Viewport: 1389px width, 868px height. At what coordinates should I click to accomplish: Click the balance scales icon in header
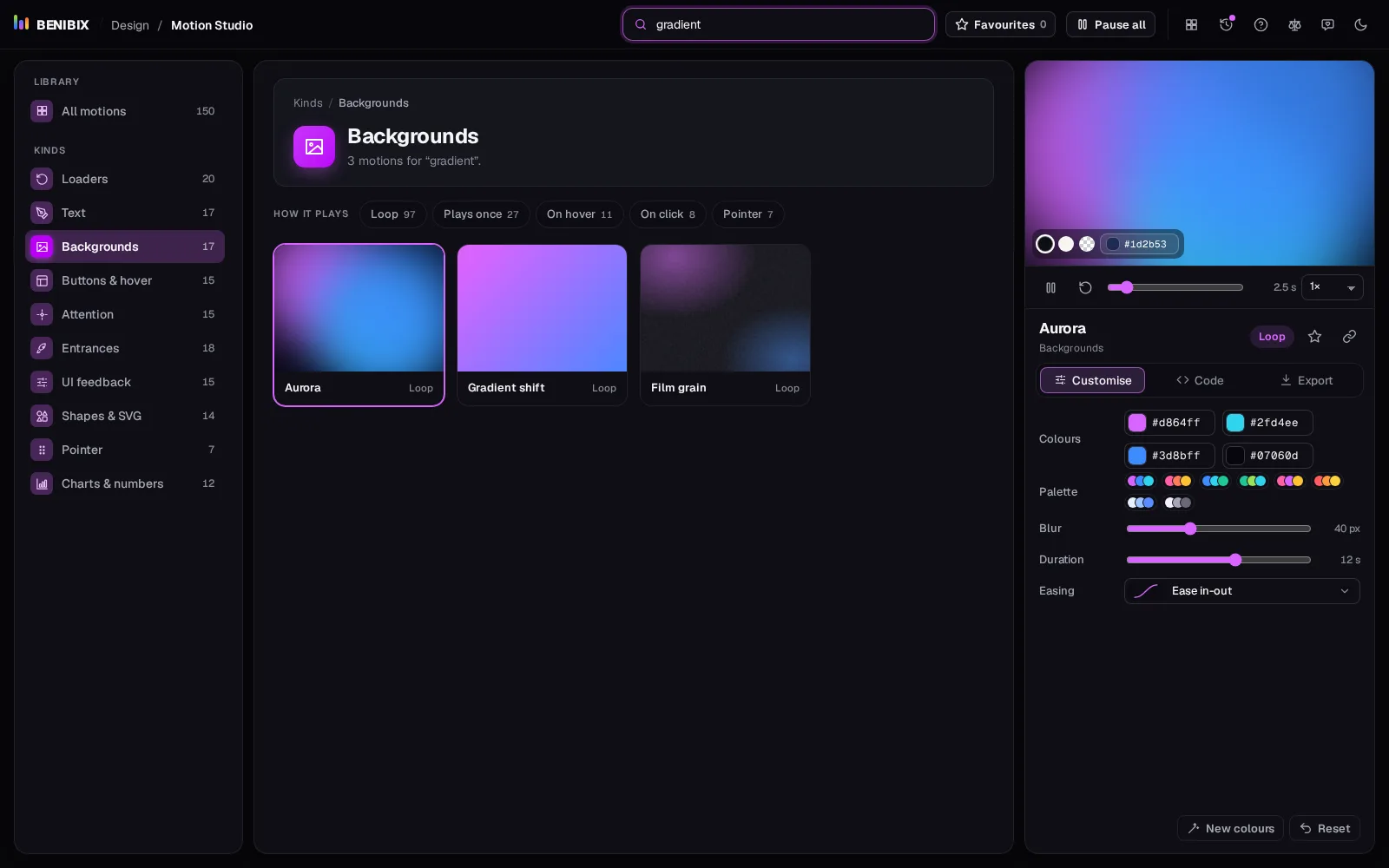pyautogui.click(x=1294, y=24)
